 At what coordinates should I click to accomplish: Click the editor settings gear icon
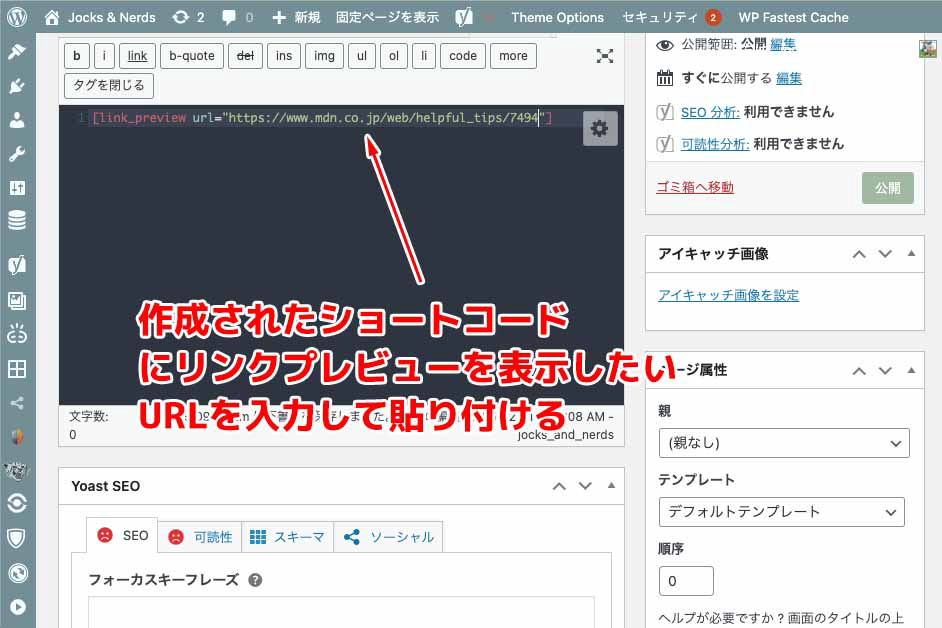pos(599,128)
